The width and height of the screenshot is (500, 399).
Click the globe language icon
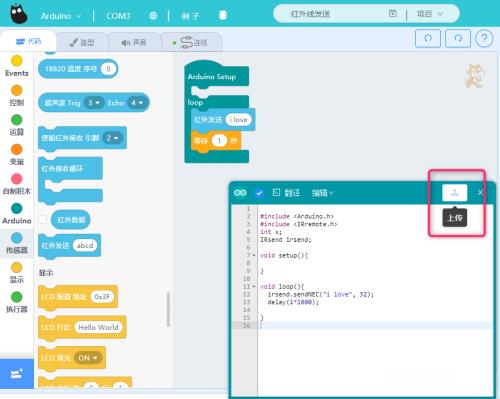coord(153,15)
